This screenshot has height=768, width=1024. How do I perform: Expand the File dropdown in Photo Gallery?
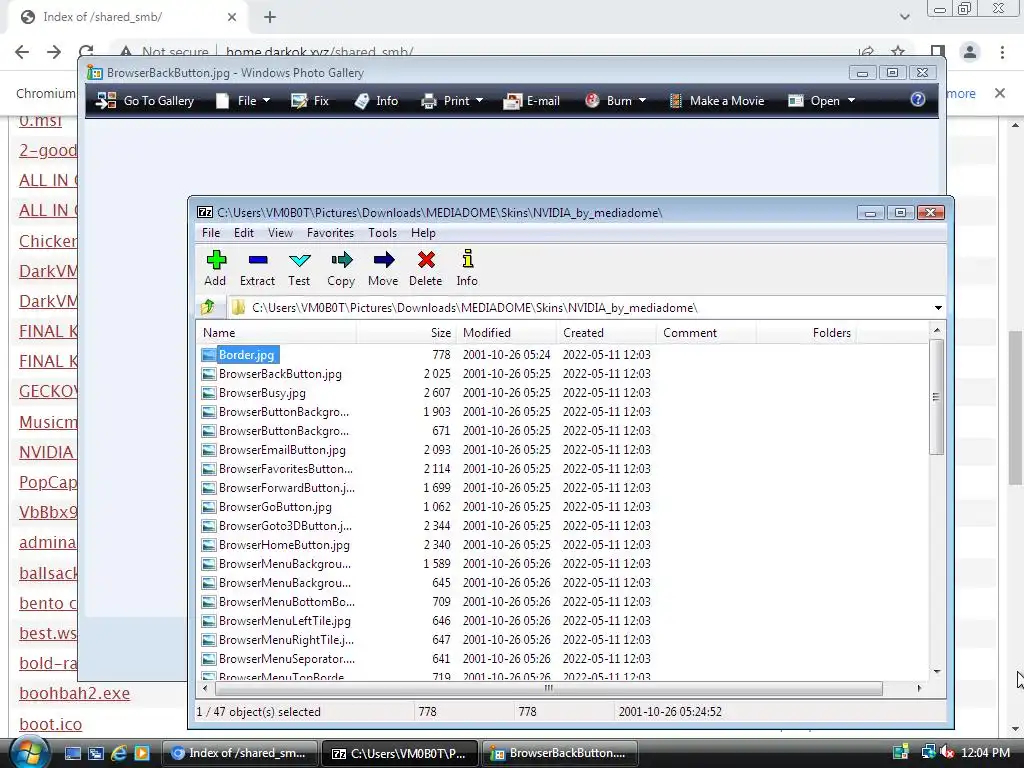(x=266, y=101)
